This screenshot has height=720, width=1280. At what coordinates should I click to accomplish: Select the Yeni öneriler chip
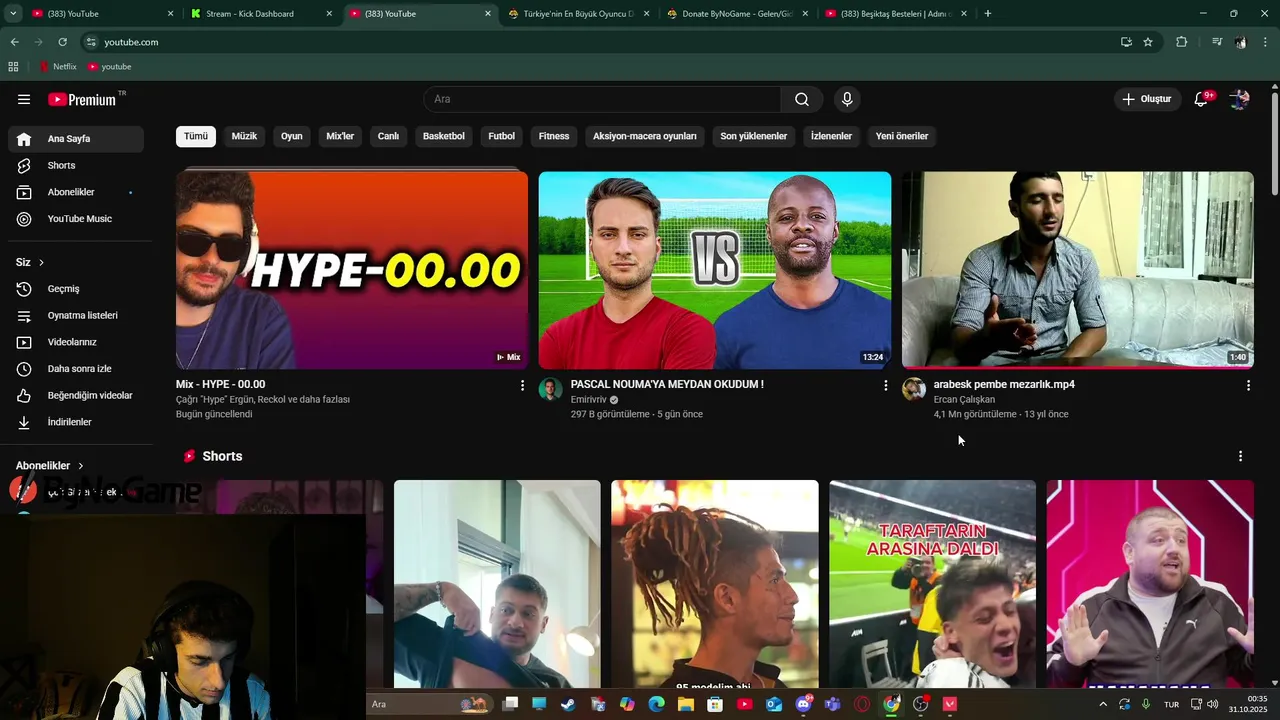pos(902,136)
